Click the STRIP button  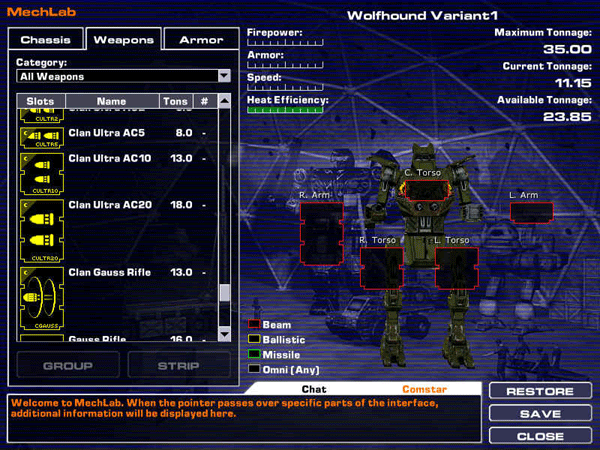pos(179,365)
